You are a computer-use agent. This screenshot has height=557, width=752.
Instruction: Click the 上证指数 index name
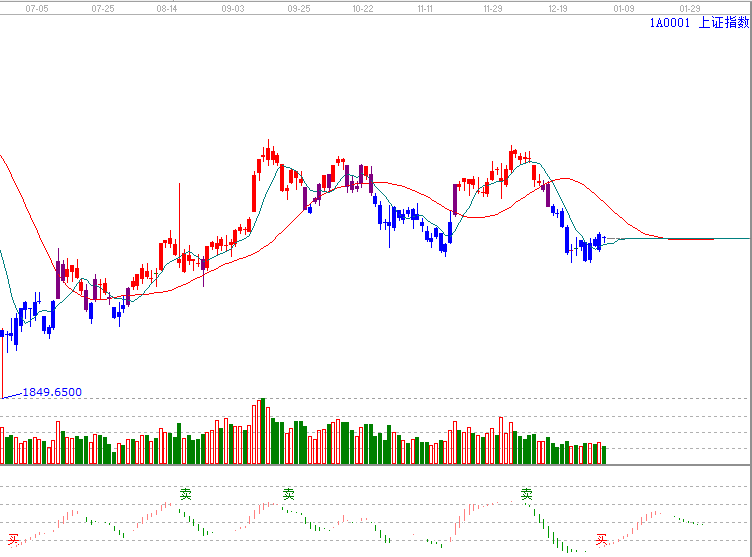[724, 23]
